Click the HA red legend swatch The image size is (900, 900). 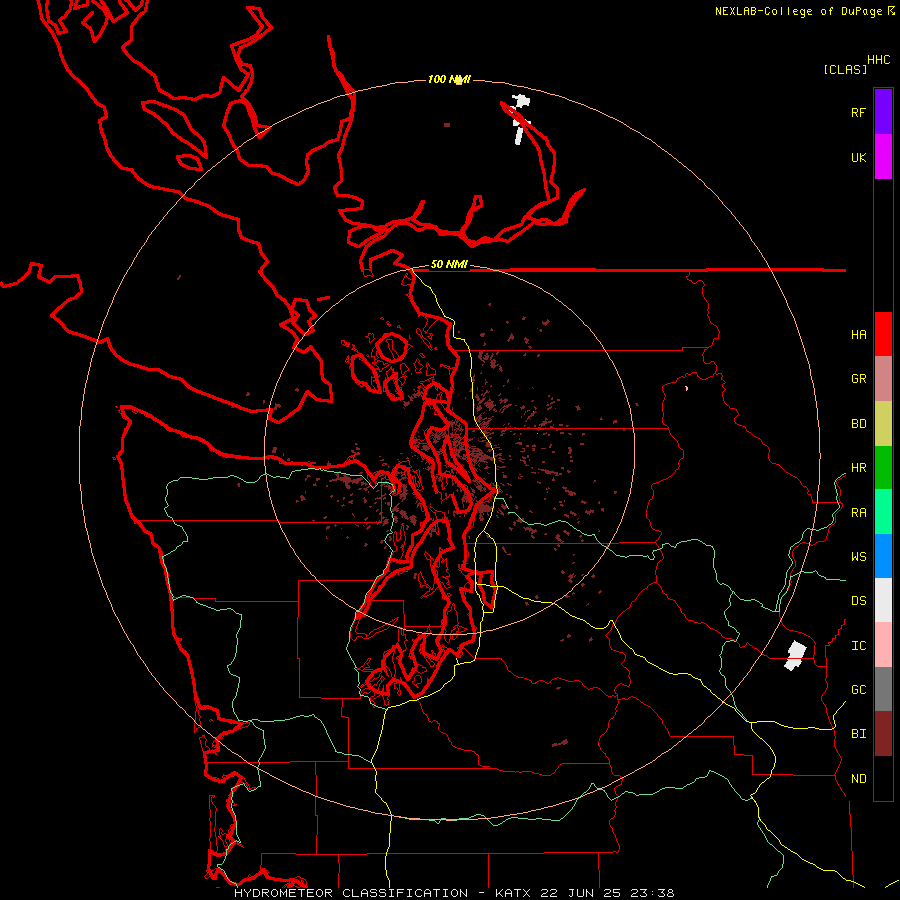tap(883, 334)
